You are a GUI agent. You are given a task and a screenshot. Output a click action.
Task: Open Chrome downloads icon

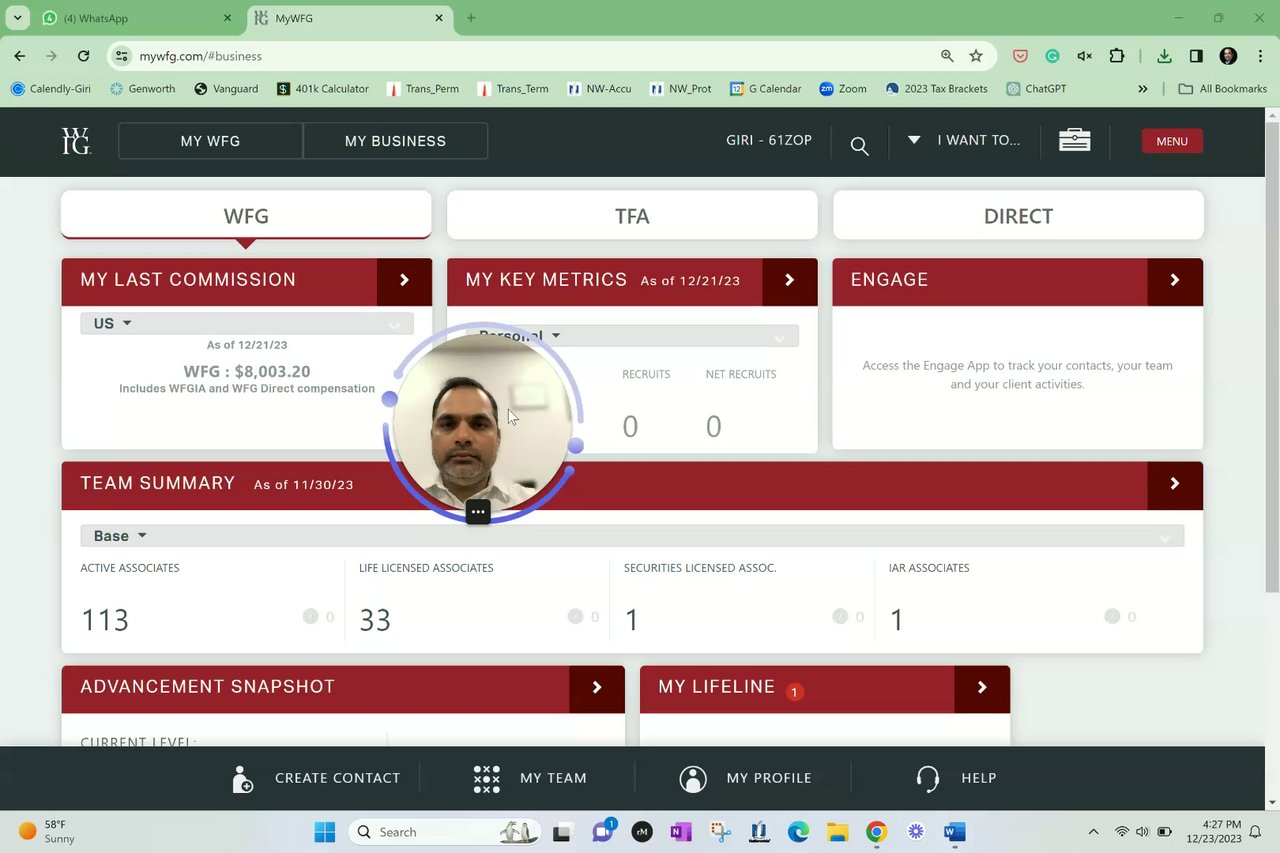coord(1164,56)
